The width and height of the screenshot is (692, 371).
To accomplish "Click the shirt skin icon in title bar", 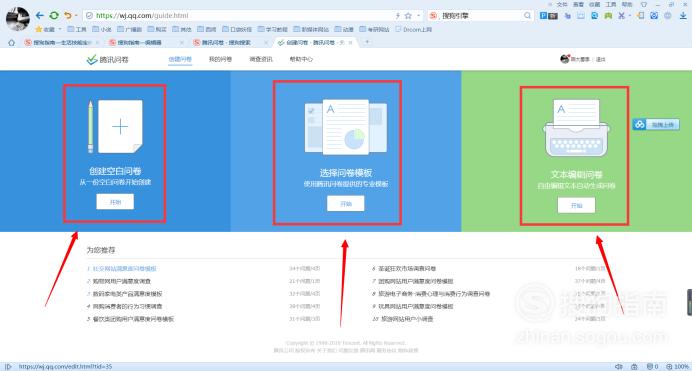I will [644, 4].
